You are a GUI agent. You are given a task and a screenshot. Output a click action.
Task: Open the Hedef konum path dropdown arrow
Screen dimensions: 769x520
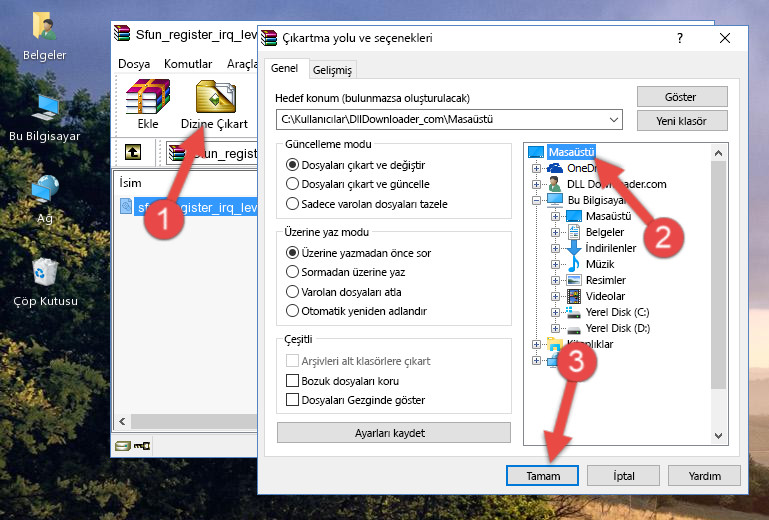click(x=612, y=120)
